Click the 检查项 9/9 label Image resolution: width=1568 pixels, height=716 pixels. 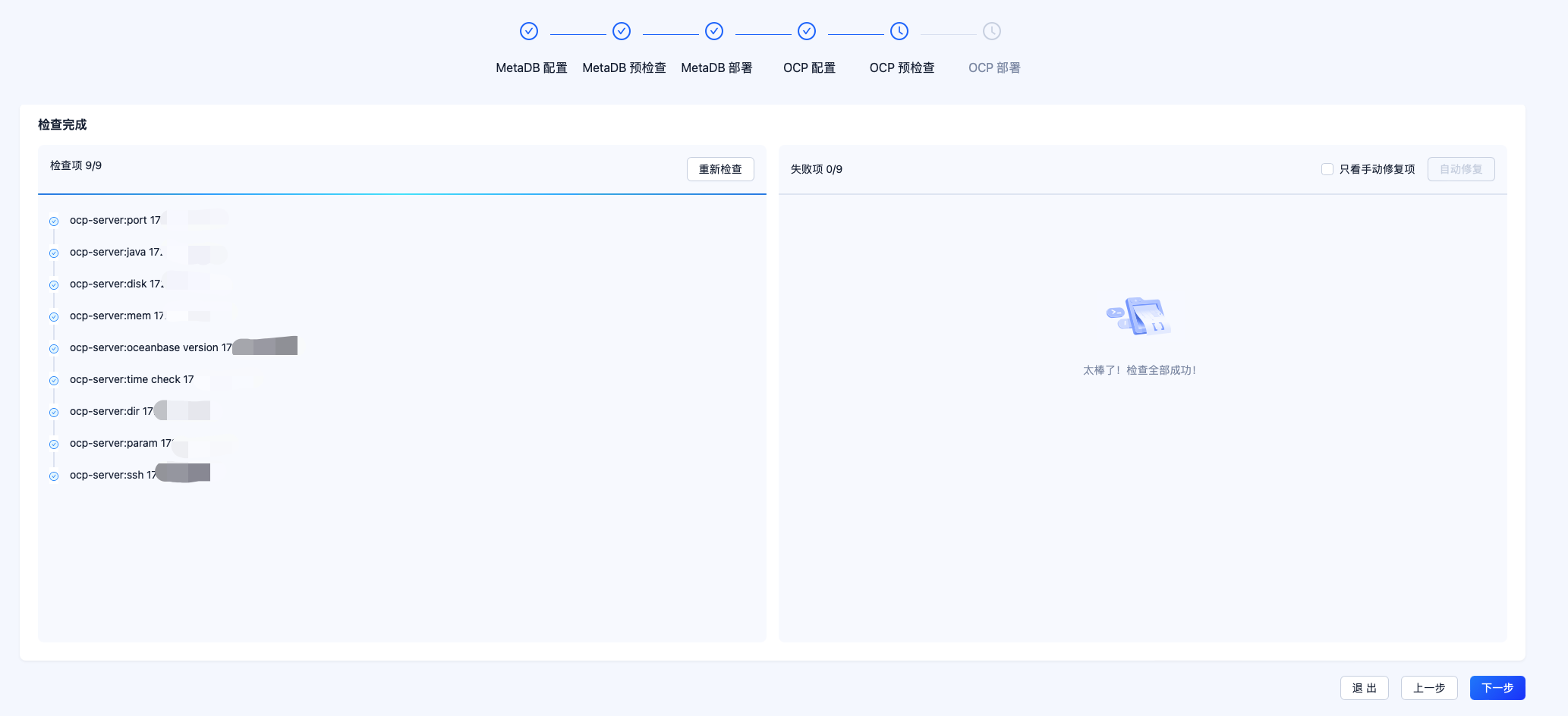[76, 165]
